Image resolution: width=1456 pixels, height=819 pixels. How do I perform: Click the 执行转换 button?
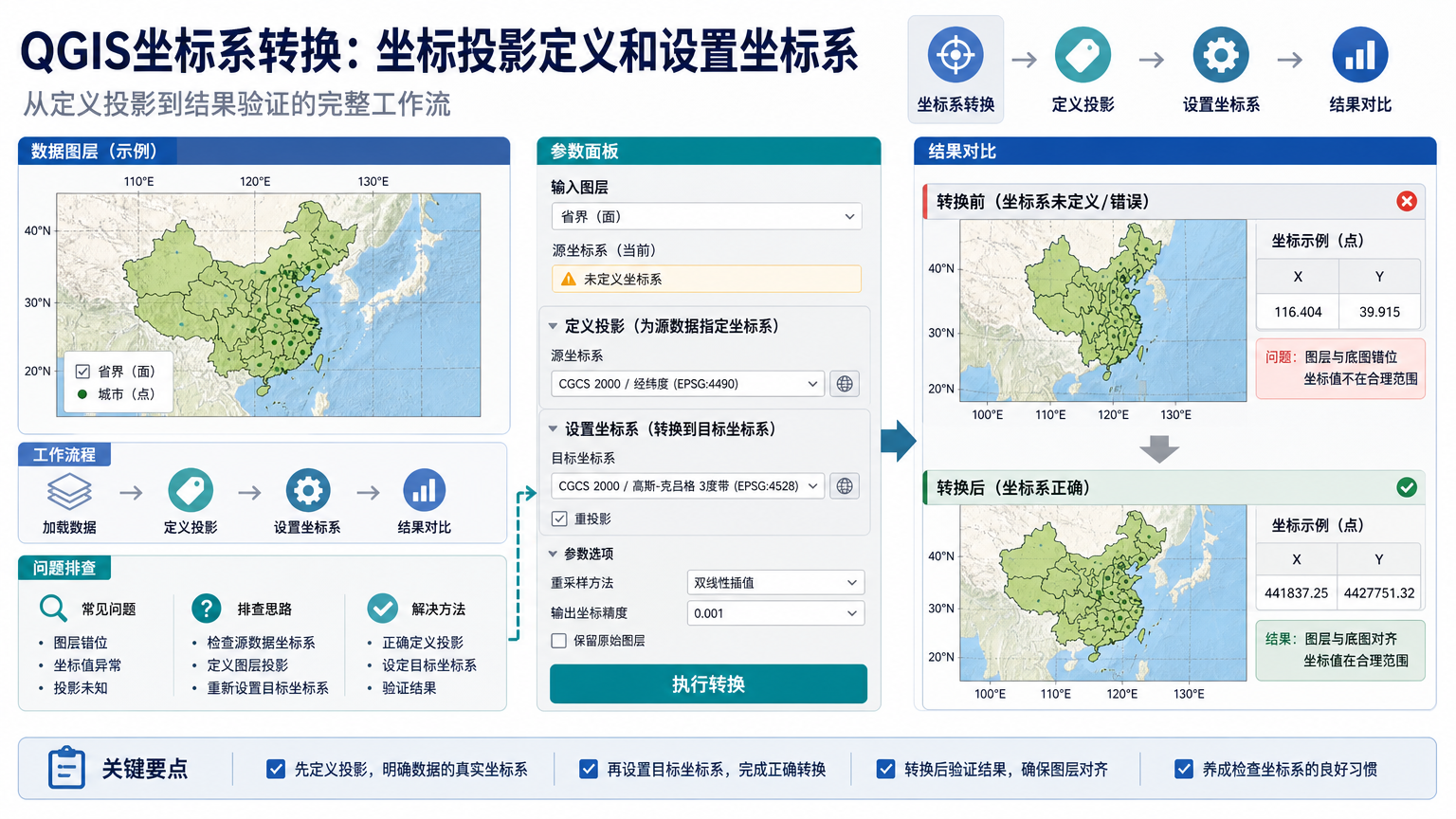708,684
